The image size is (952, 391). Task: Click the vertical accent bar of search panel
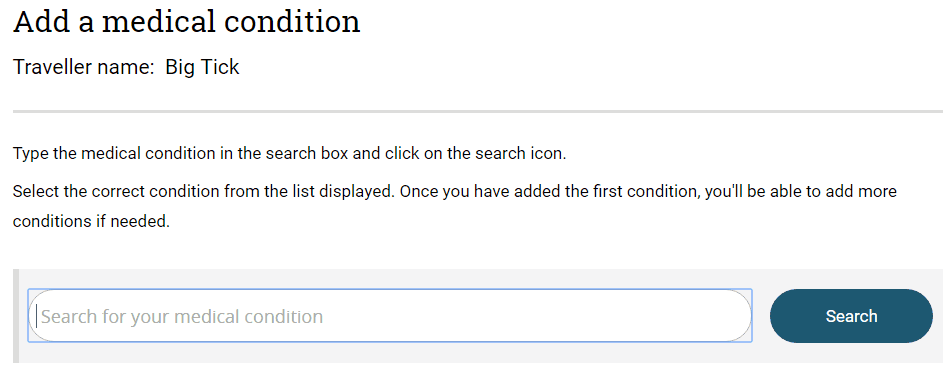coord(16,316)
